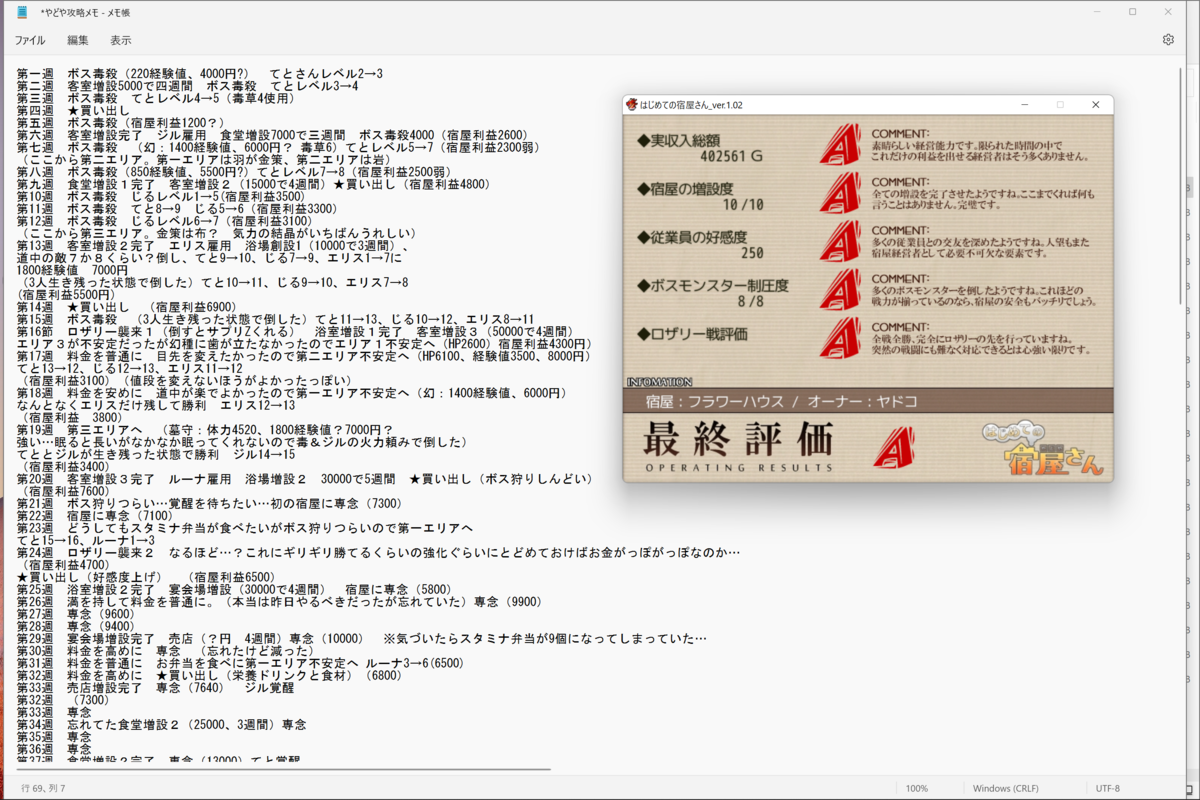The width and height of the screenshot is (1200, 800).
Task: Click the 8/8 boss value
Action: [x=750, y=301]
